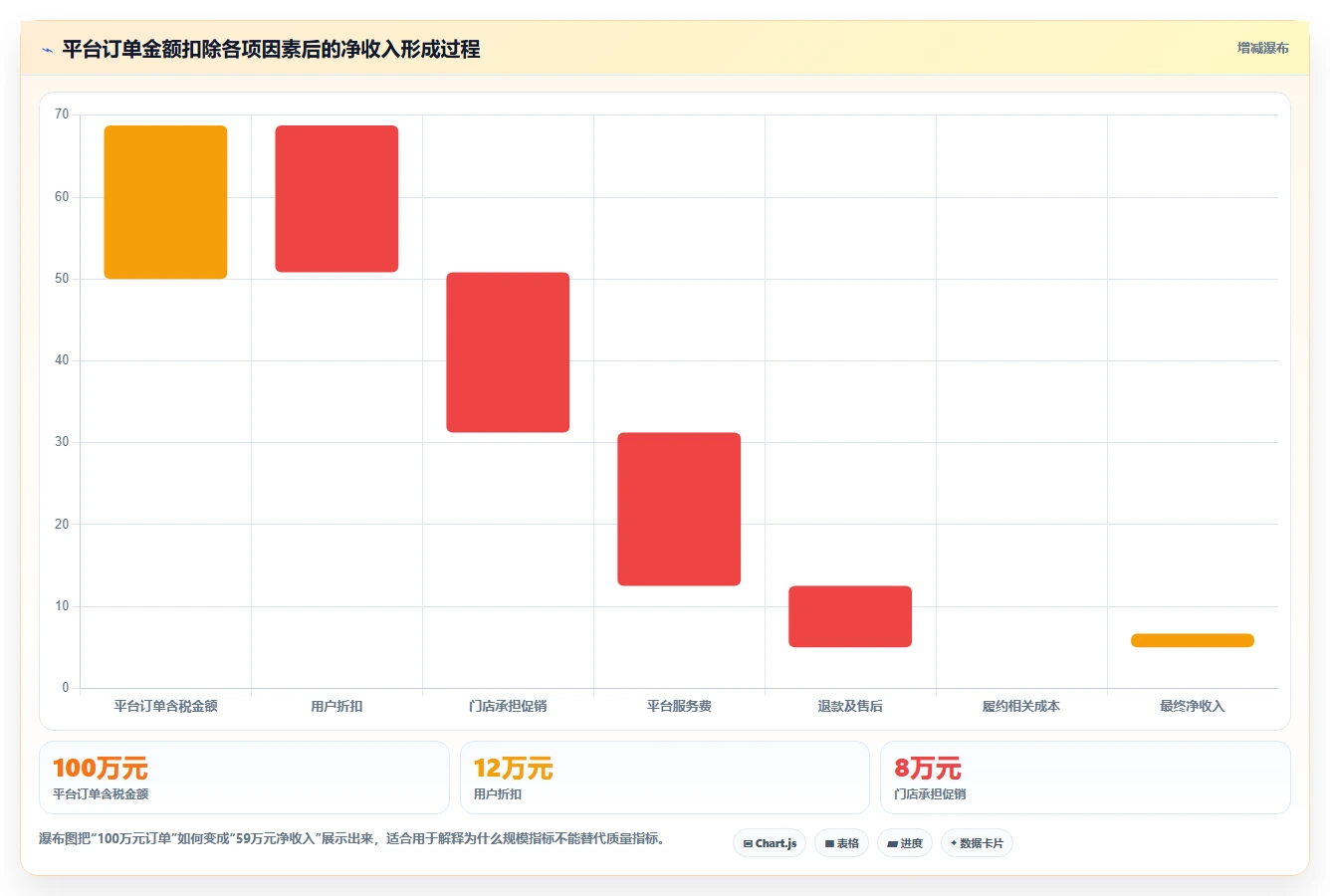Click the y-axis value 30

point(62,442)
